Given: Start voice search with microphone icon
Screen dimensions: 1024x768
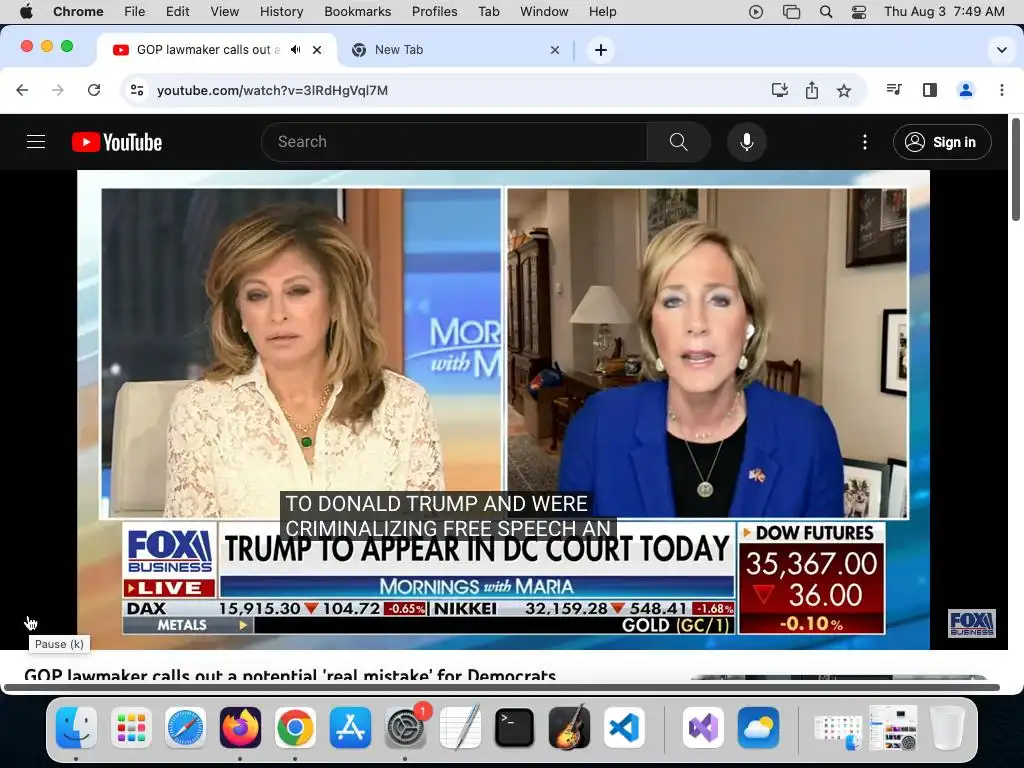Looking at the screenshot, I should (x=746, y=142).
